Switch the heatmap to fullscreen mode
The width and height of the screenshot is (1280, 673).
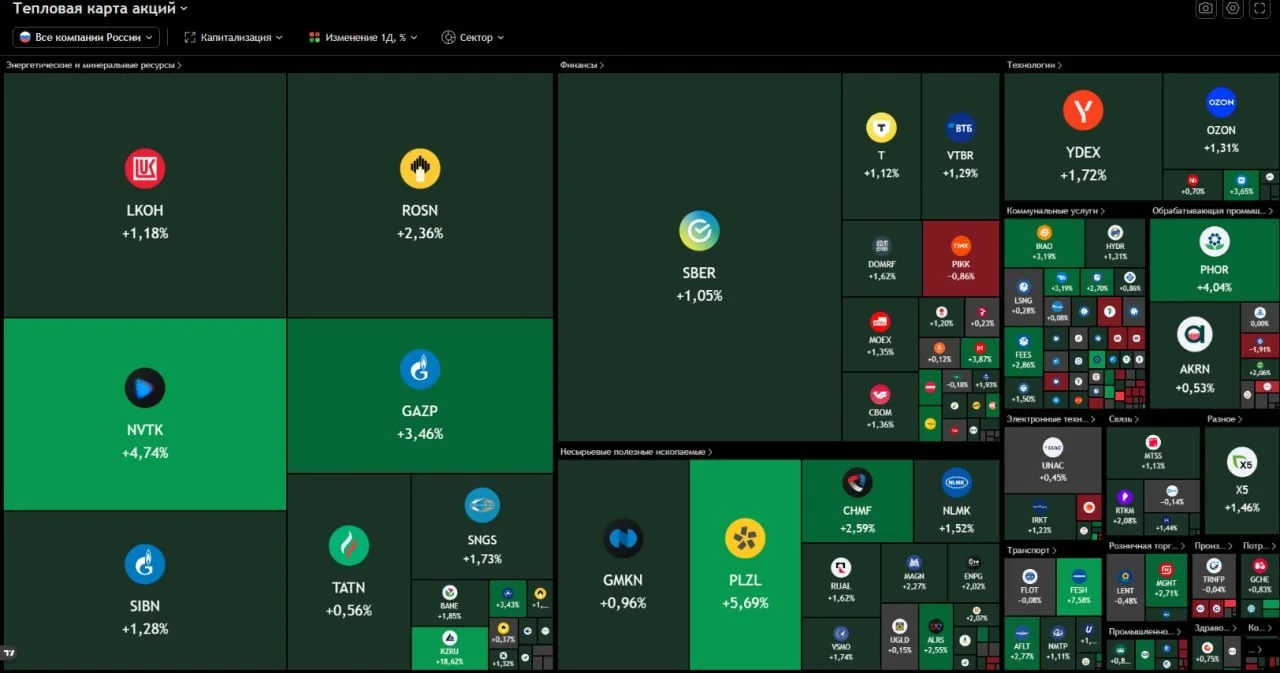tap(1259, 8)
